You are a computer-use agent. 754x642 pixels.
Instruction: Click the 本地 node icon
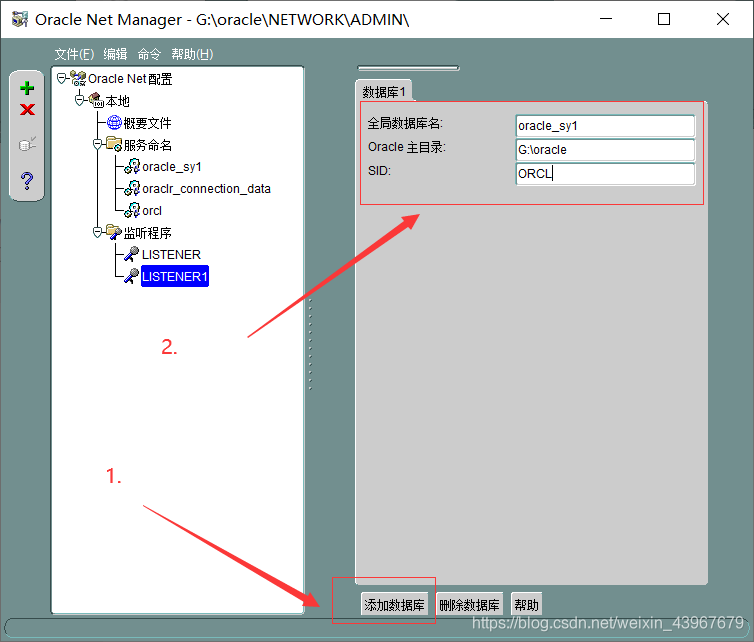coord(96,100)
